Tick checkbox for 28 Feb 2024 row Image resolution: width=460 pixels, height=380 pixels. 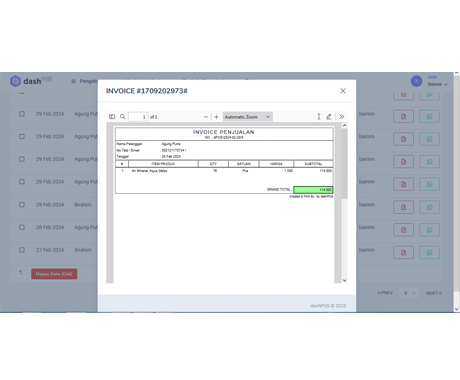[22, 227]
